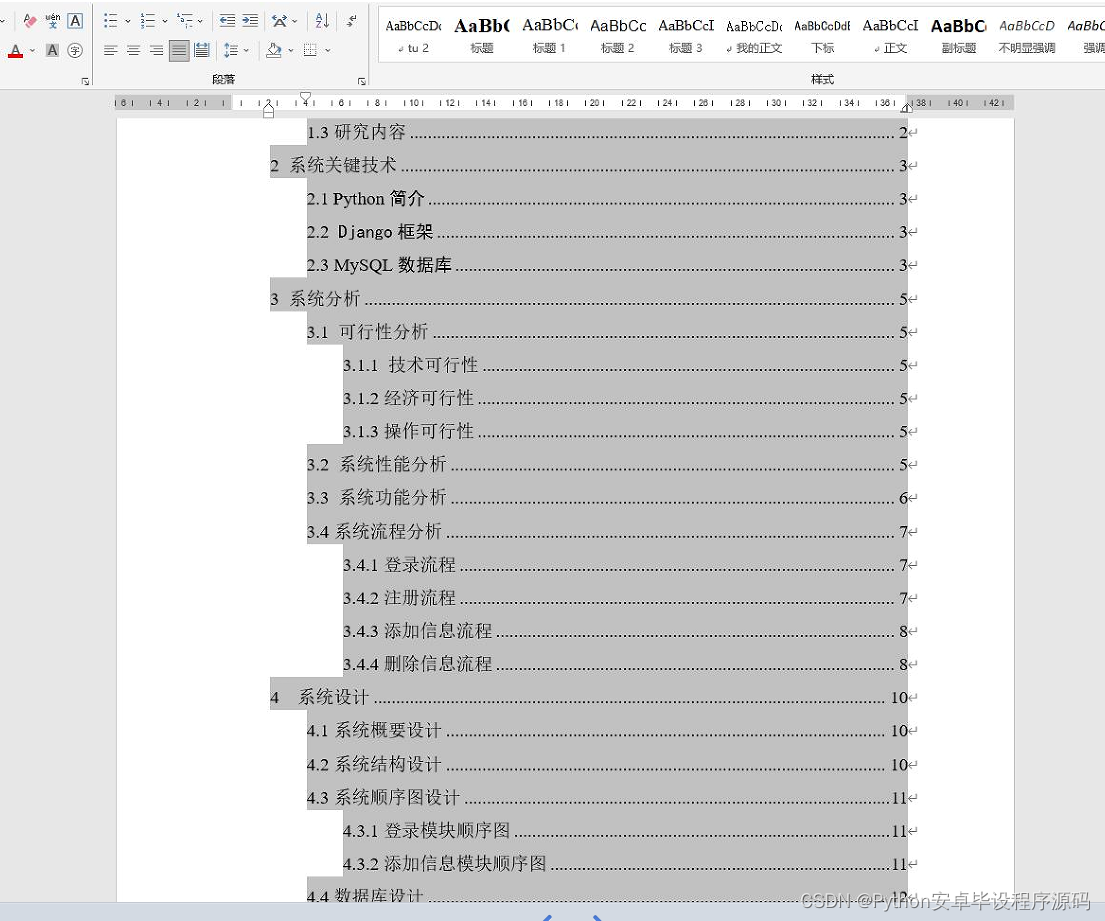Click the Increase Indent icon
The width and height of the screenshot is (1105, 921).
(250, 21)
